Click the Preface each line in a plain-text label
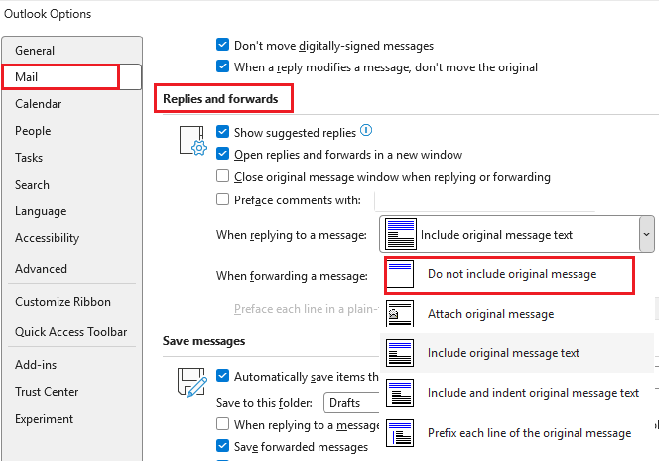Viewport: 659px width, 461px height. click(306, 309)
